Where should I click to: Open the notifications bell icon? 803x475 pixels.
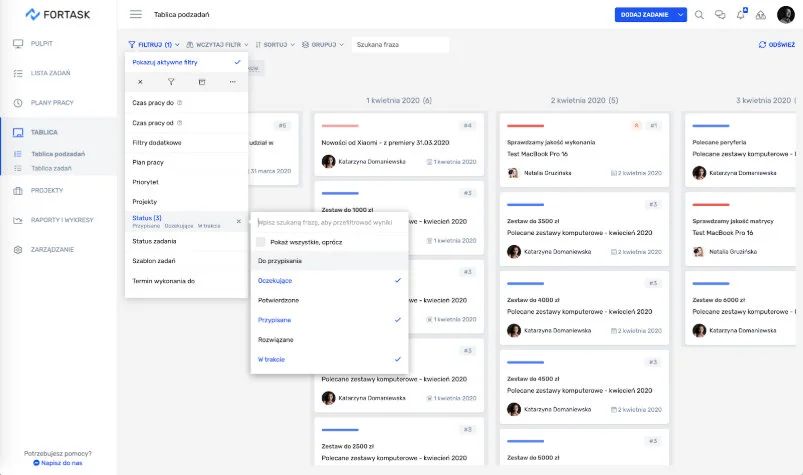click(740, 15)
